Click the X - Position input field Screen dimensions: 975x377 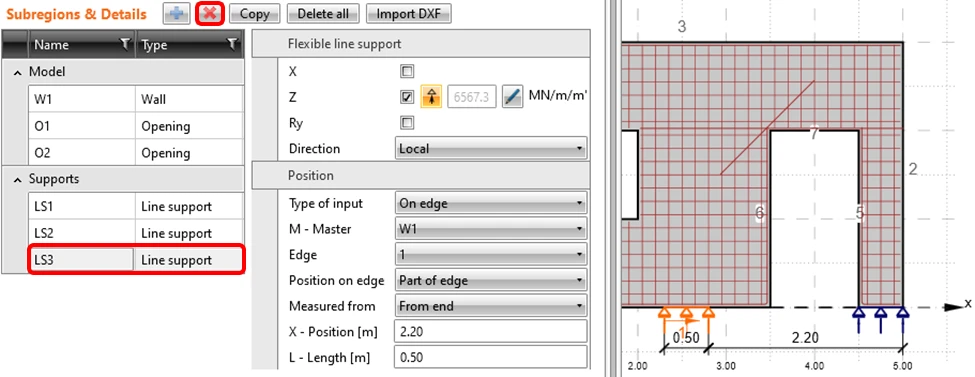(x=491, y=332)
